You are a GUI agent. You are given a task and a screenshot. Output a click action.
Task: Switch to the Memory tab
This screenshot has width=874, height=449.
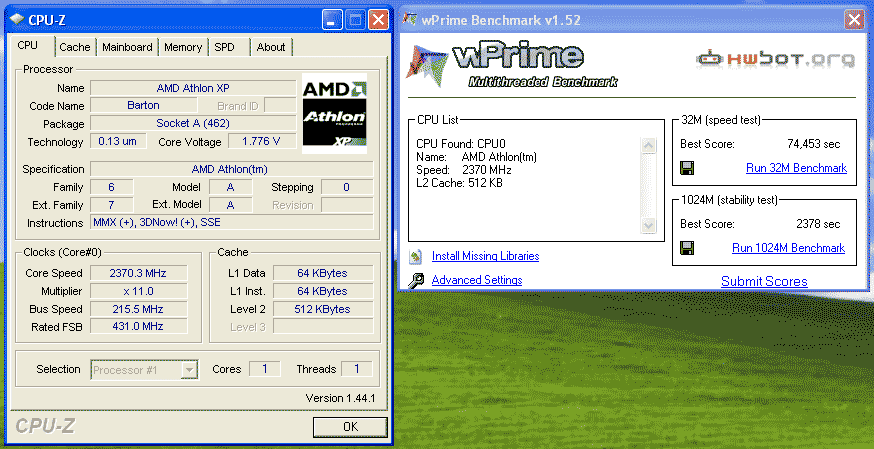coord(183,47)
